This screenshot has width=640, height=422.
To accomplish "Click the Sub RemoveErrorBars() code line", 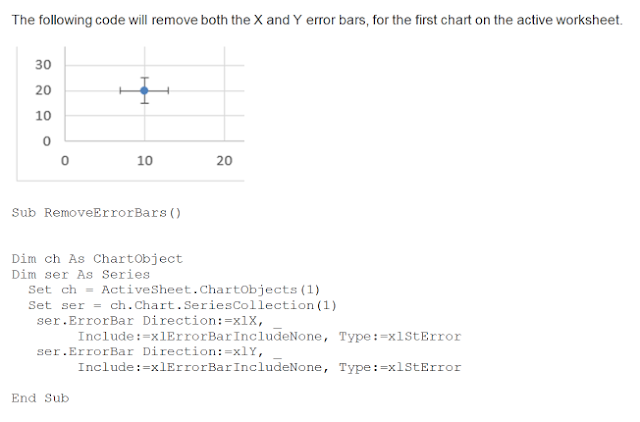I will [x=96, y=213].
